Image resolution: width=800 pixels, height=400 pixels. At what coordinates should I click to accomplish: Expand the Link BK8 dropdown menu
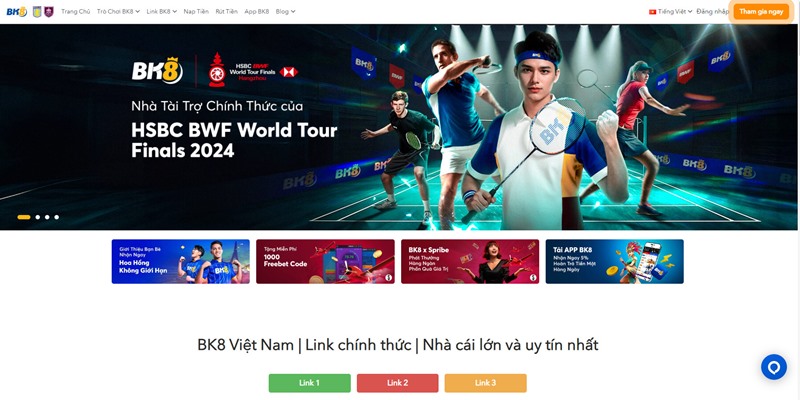click(x=161, y=11)
